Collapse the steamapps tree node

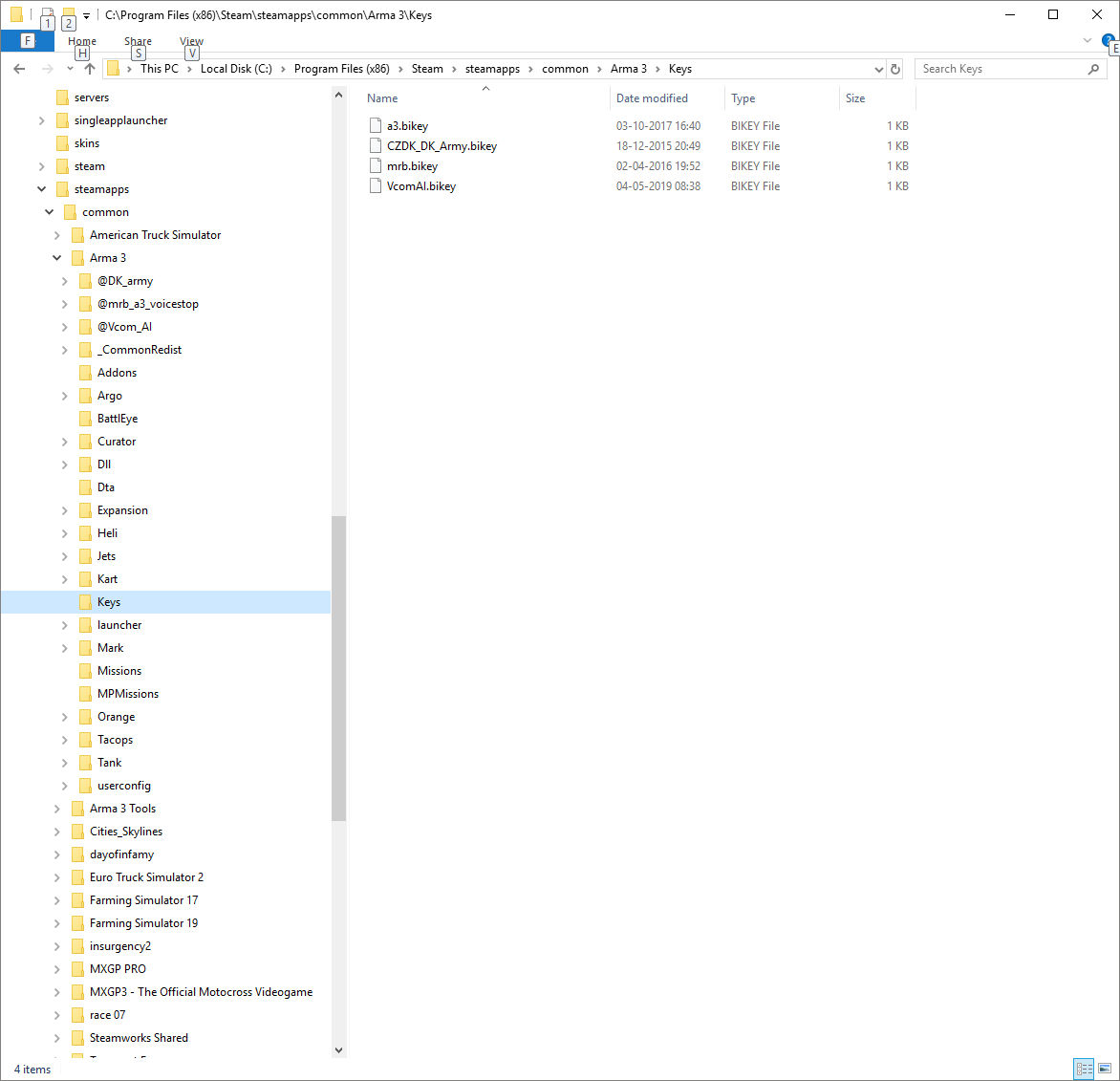click(x=41, y=189)
